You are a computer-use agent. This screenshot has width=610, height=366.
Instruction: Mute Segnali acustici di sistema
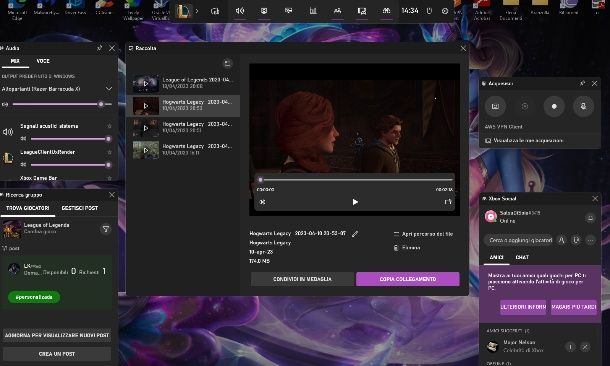(x=23, y=138)
